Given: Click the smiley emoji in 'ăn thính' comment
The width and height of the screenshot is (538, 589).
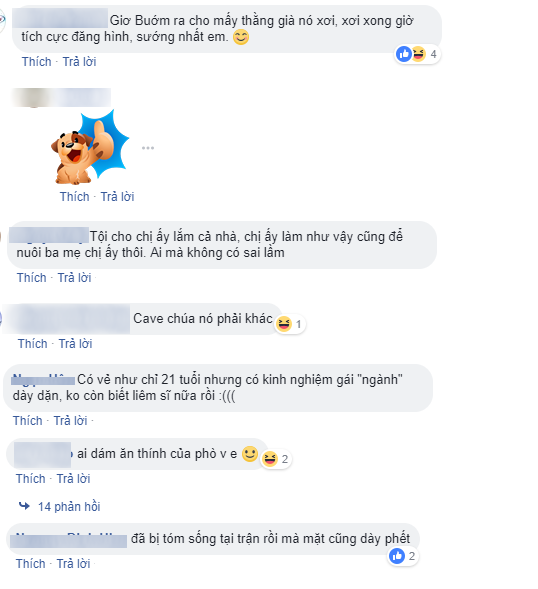Looking at the screenshot, I should click(x=250, y=454).
